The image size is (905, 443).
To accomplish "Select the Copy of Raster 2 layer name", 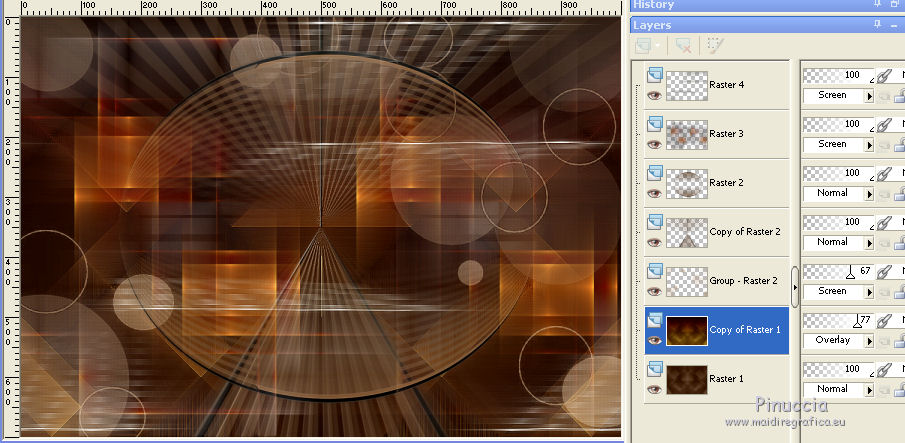I will pyautogui.click(x=745, y=232).
